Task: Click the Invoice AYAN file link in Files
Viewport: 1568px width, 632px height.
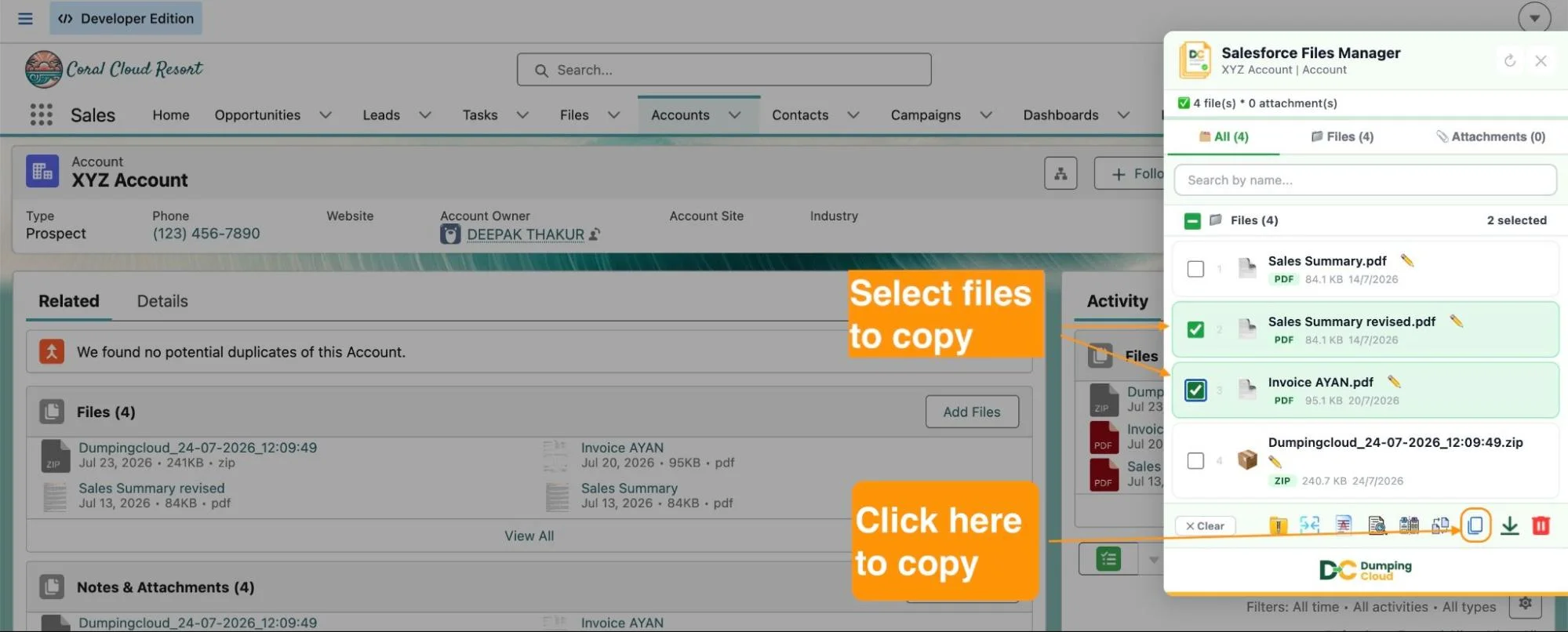Action: click(622, 448)
